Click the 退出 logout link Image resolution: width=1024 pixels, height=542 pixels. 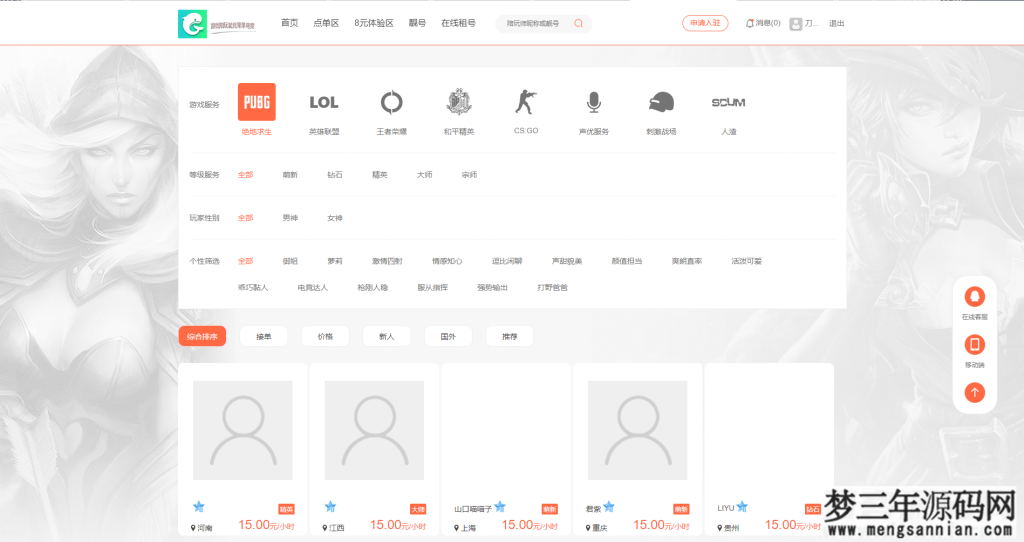coord(837,24)
